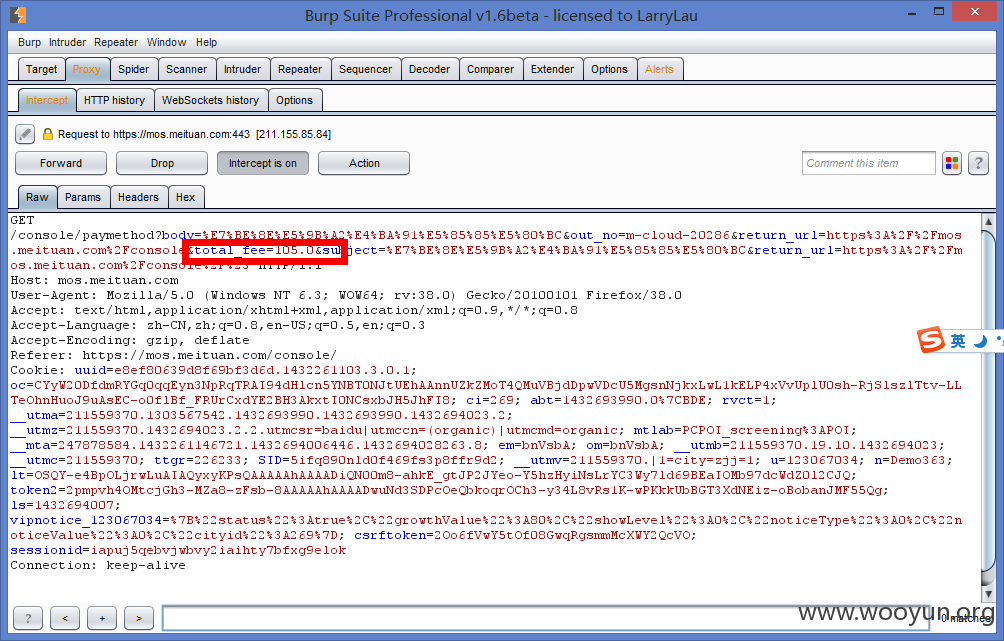Click the search help question mark button at the bottom
The width and height of the screenshot is (1004, 641).
pos(28,618)
